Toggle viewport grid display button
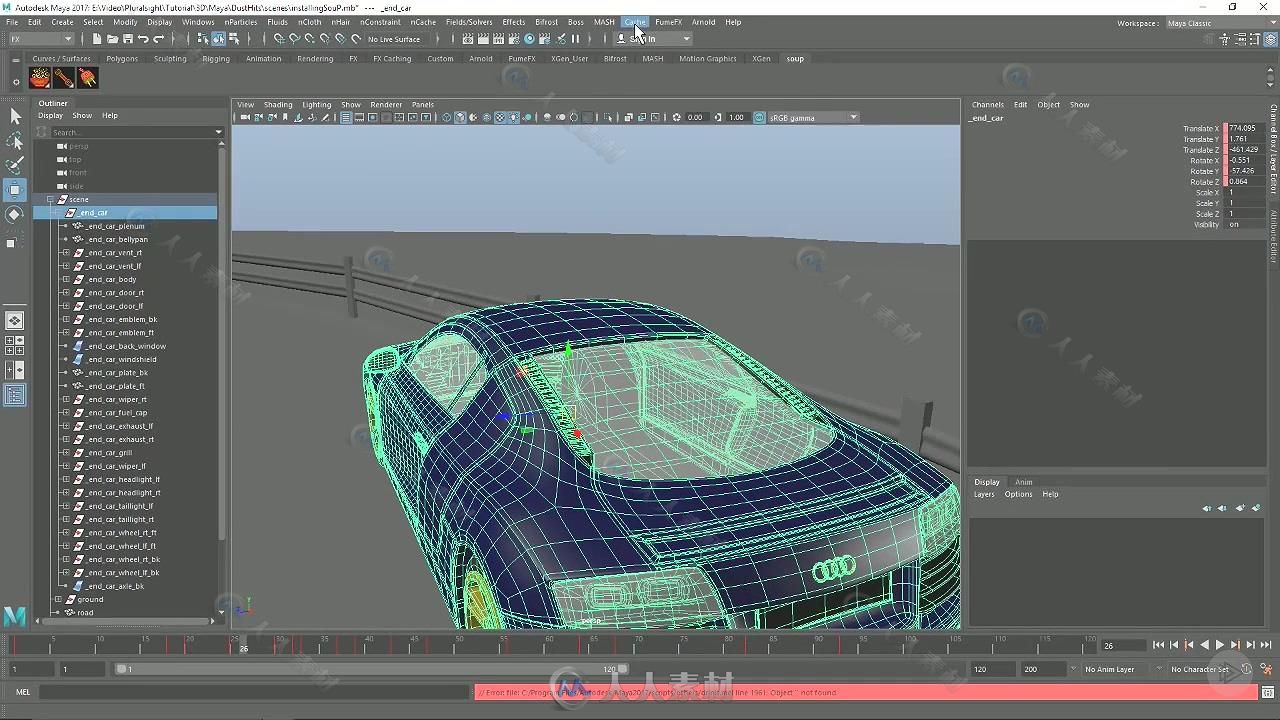This screenshot has height=720, width=1280. [x=346, y=117]
